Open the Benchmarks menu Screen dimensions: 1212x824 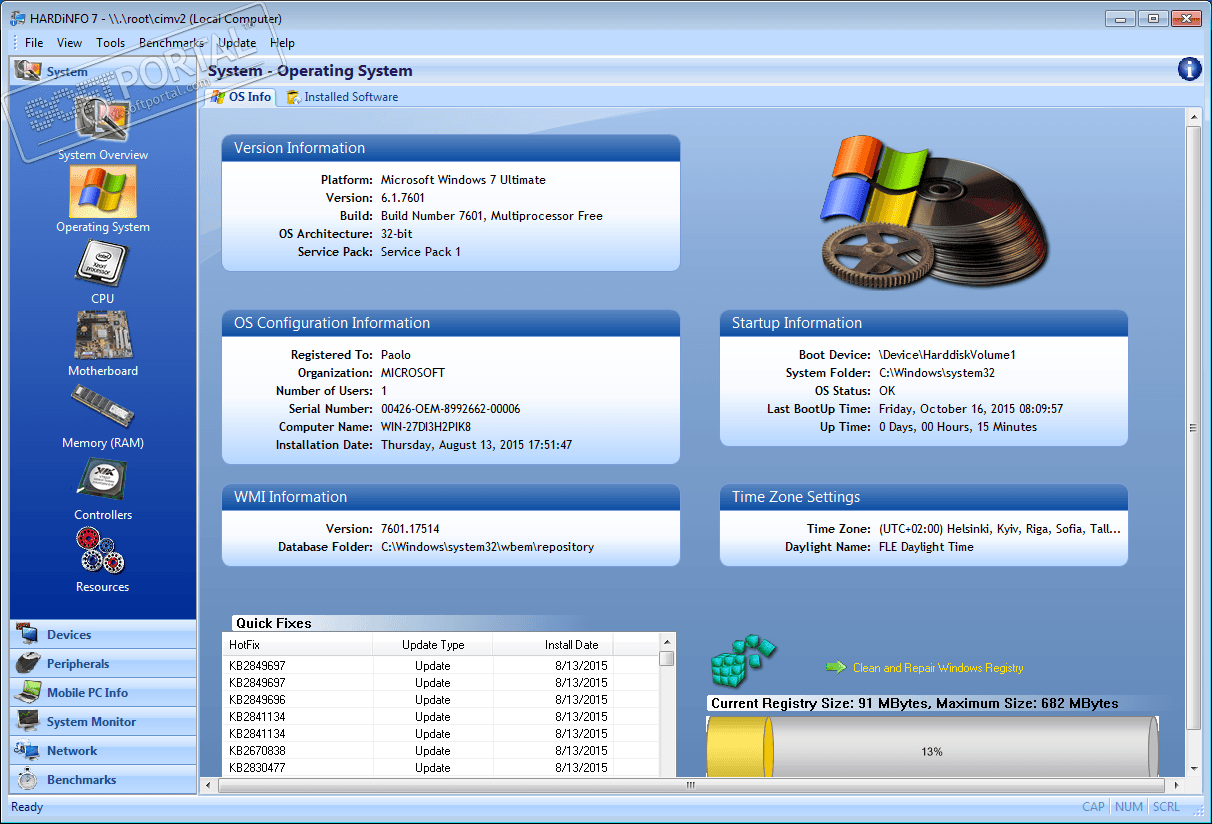171,43
